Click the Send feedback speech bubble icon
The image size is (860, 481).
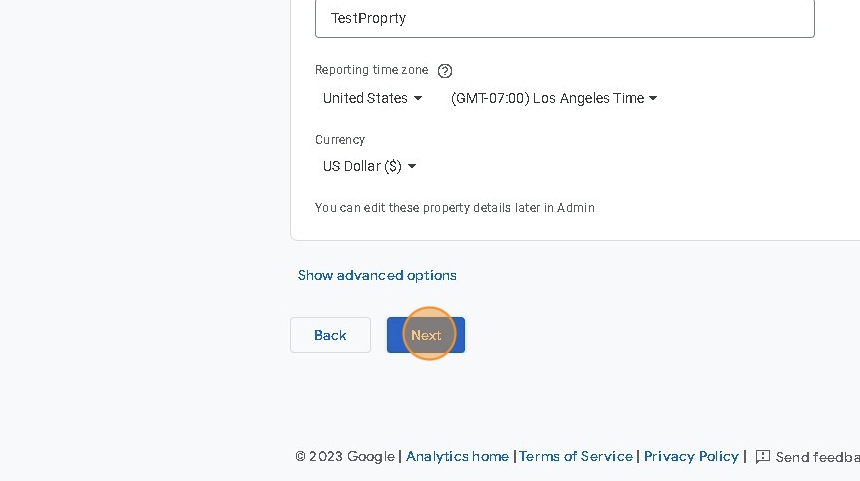click(x=763, y=457)
